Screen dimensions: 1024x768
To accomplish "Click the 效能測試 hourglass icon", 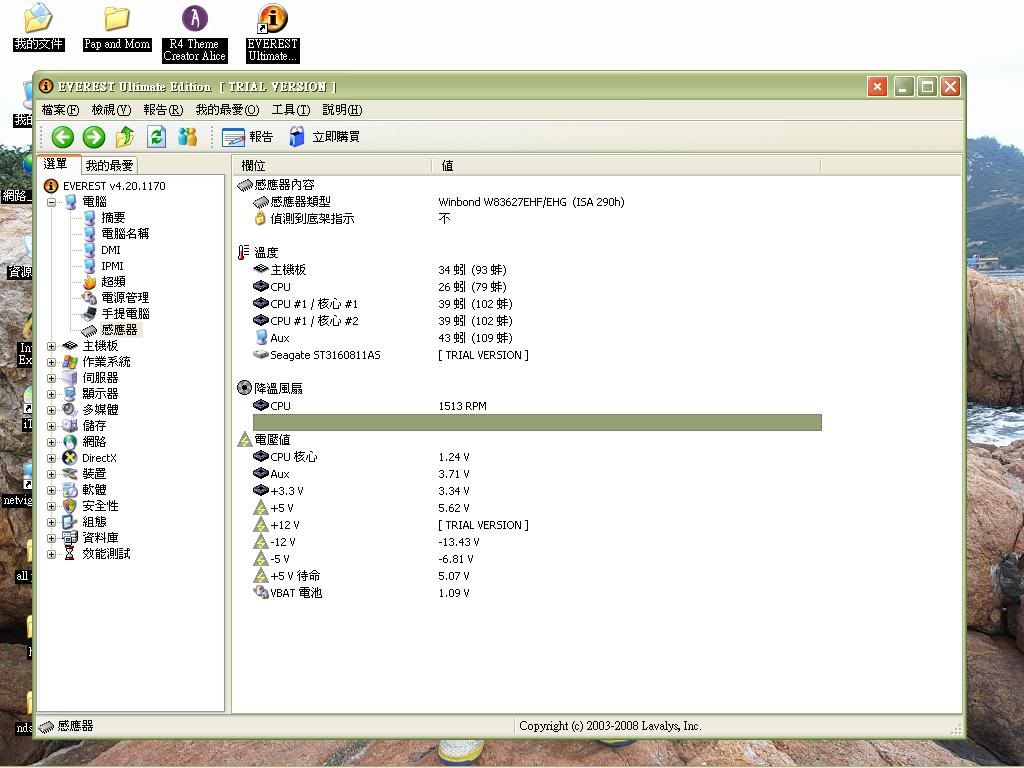I will [70, 554].
